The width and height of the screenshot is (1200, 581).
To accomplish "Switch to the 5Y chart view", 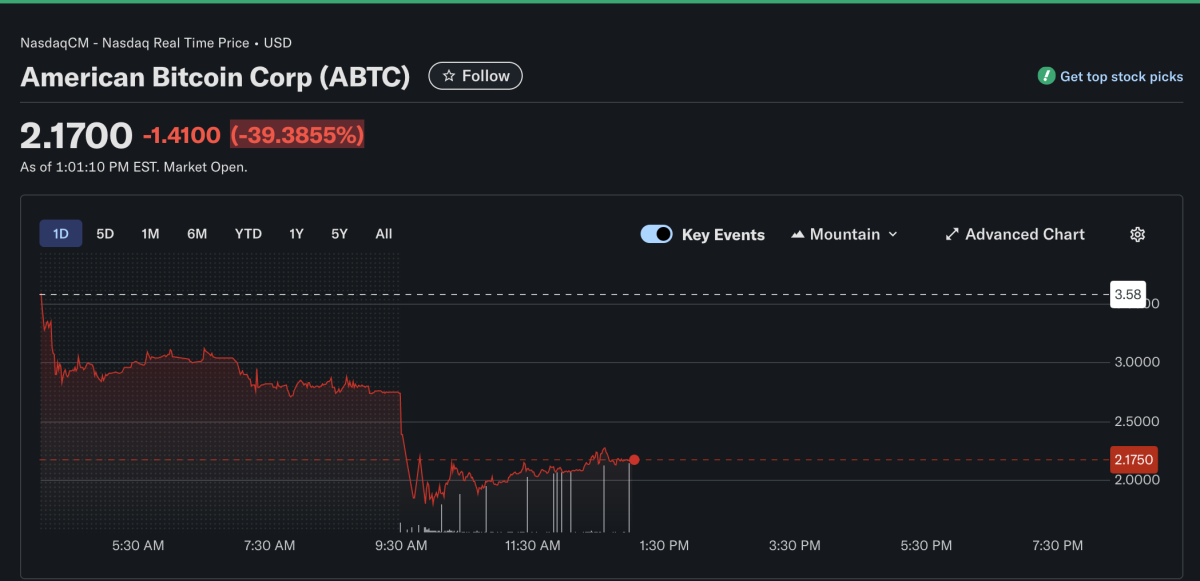I will point(339,233).
